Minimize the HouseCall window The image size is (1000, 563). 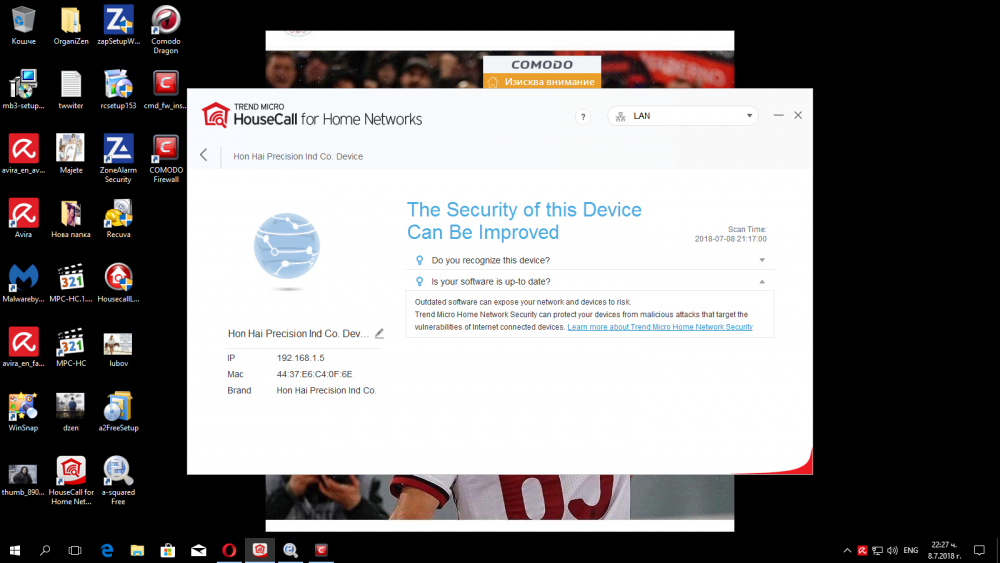(x=778, y=115)
